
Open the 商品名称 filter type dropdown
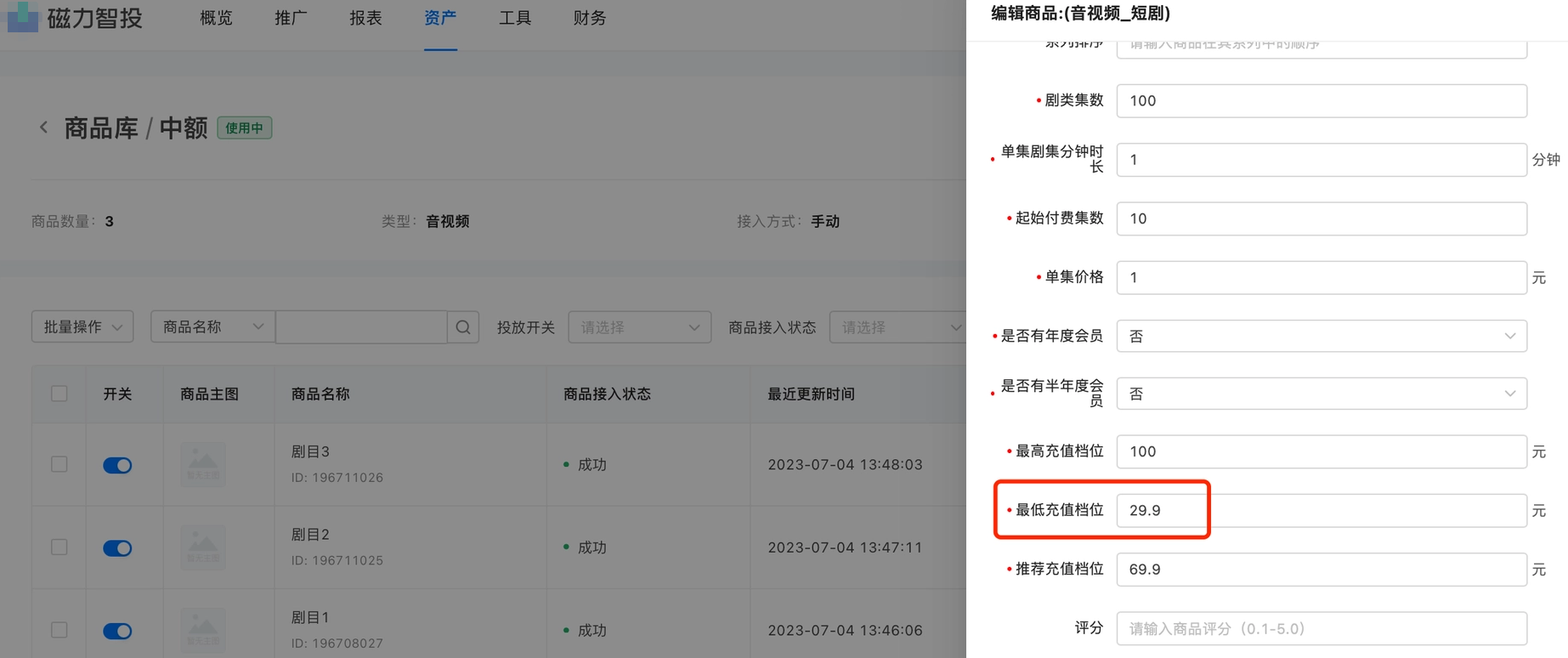coord(212,326)
